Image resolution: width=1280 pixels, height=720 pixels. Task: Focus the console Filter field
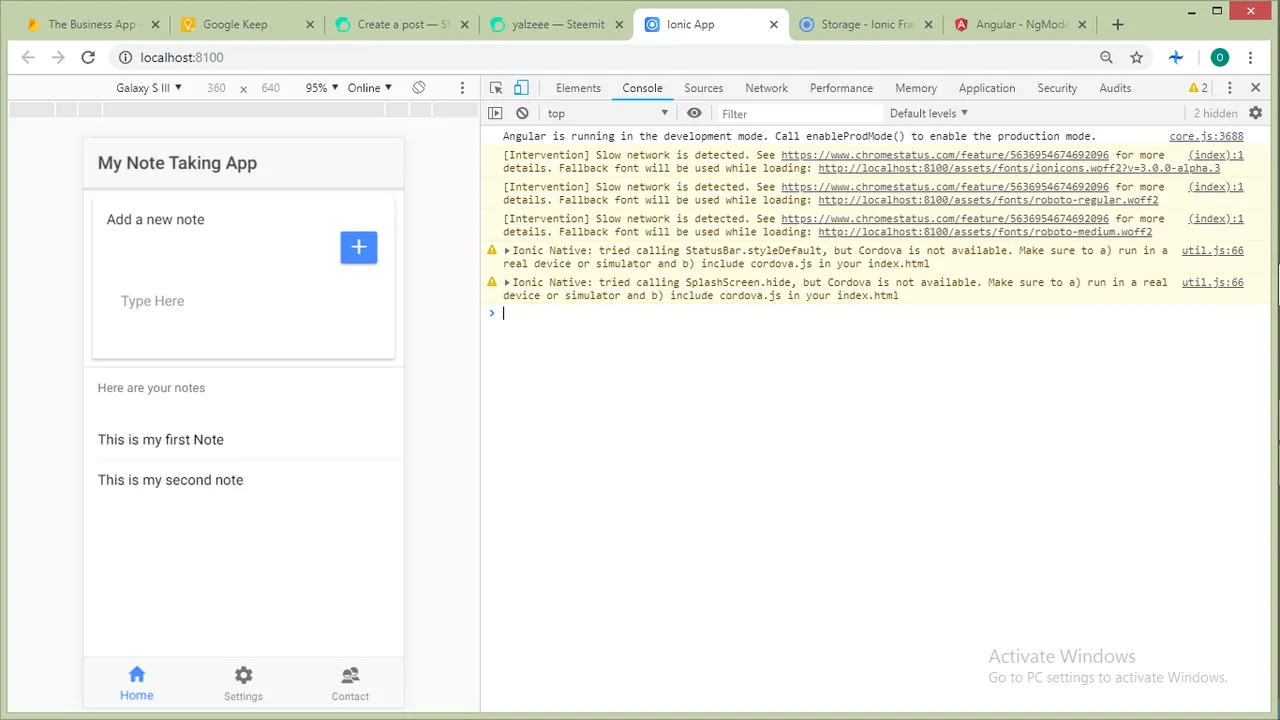[x=800, y=114]
